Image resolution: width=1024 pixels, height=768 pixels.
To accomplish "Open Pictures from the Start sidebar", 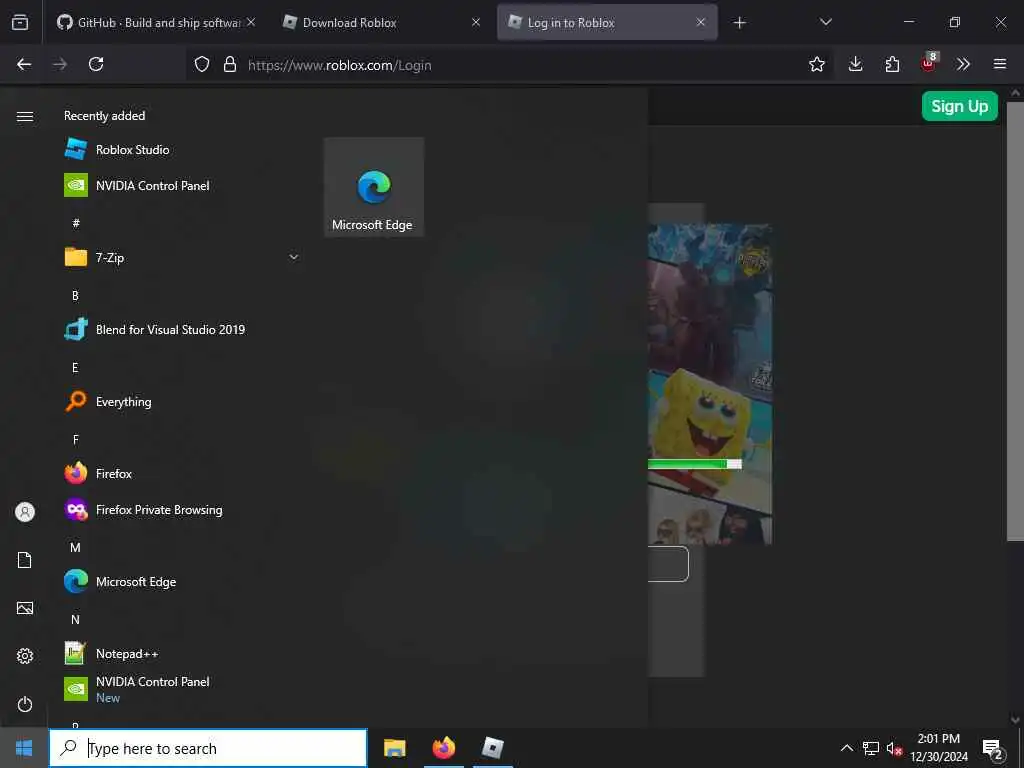I will (x=25, y=608).
